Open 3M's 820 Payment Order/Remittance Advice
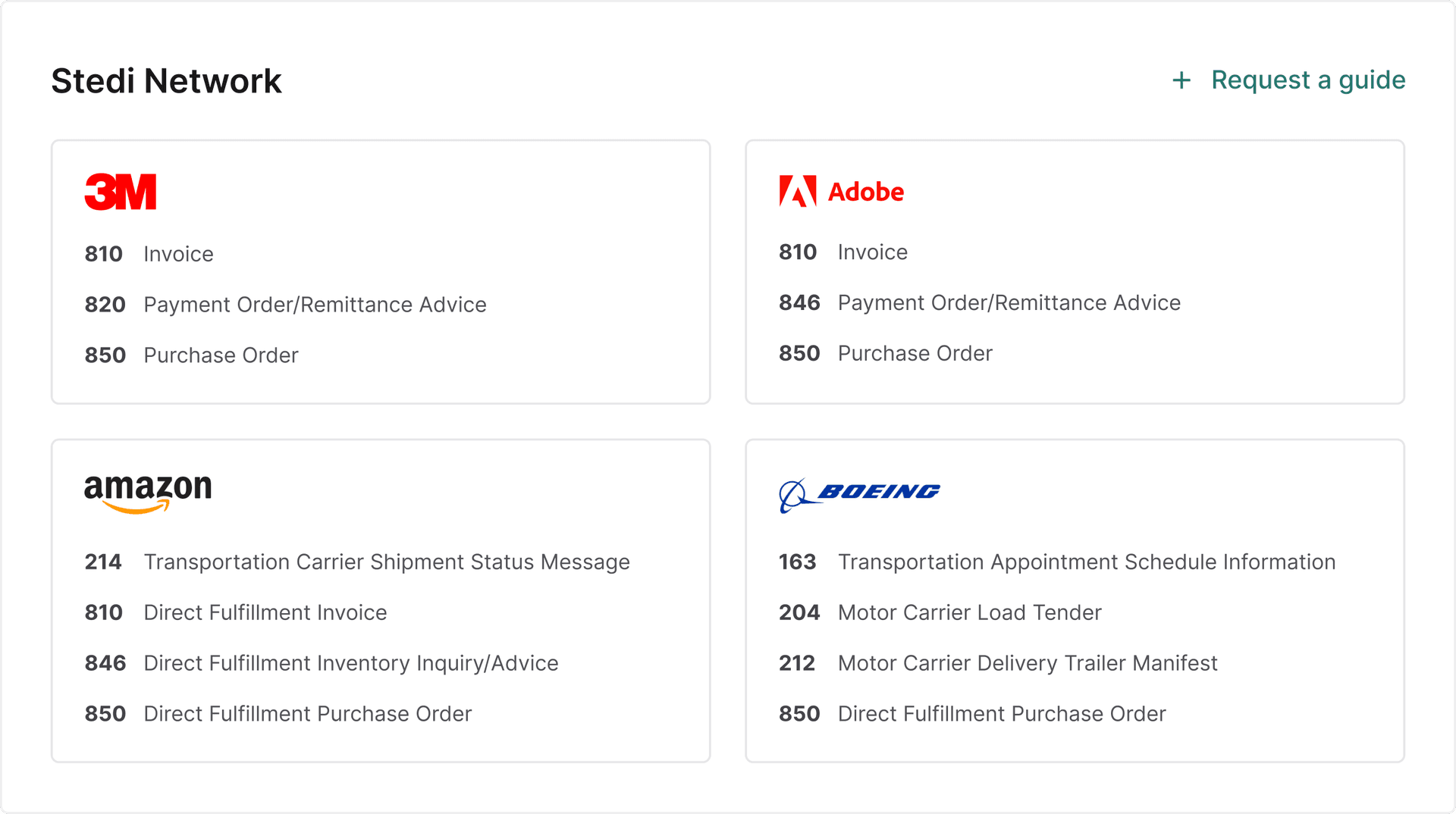1456x814 pixels. tap(286, 305)
